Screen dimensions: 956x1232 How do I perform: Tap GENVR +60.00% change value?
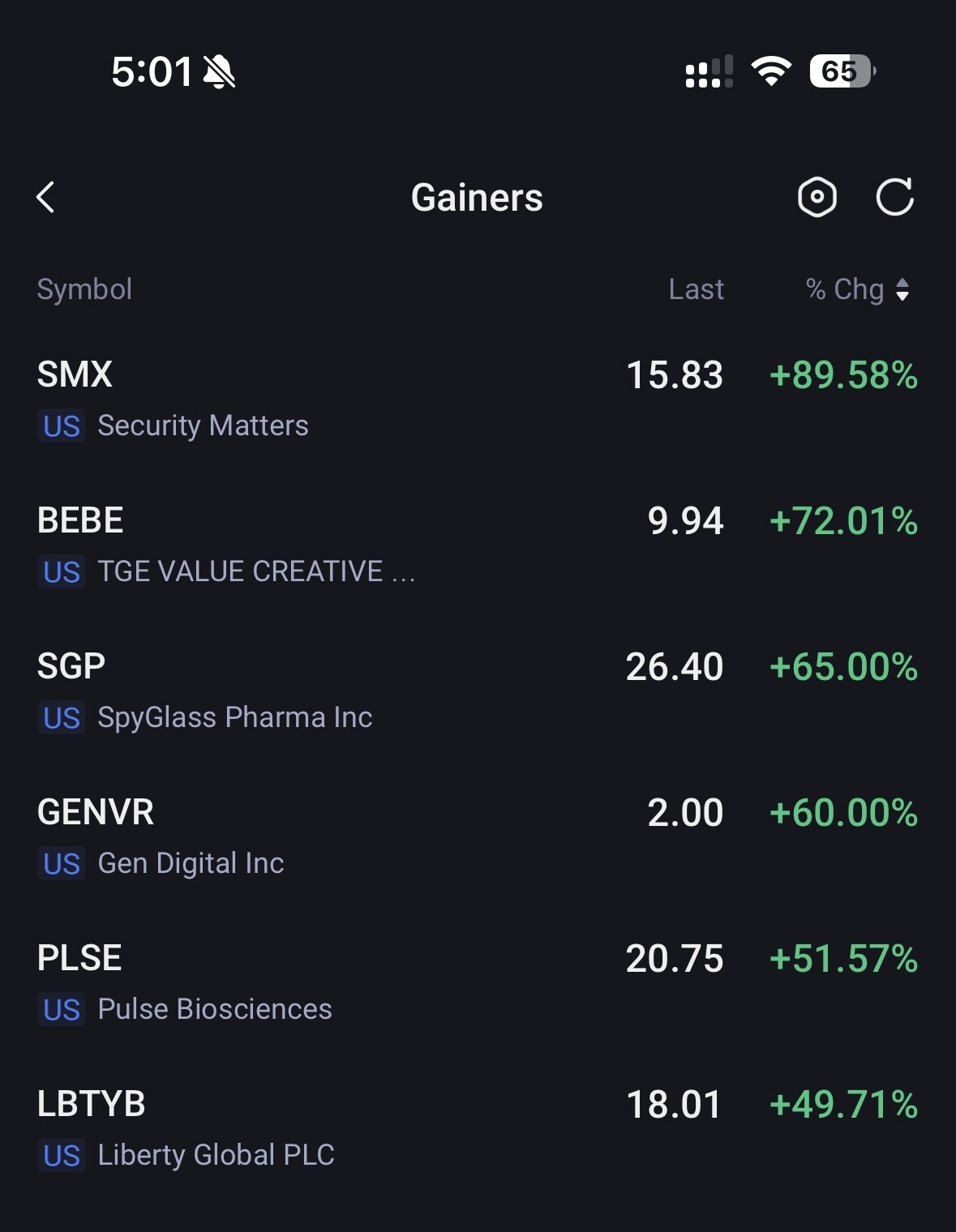(843, 812)
